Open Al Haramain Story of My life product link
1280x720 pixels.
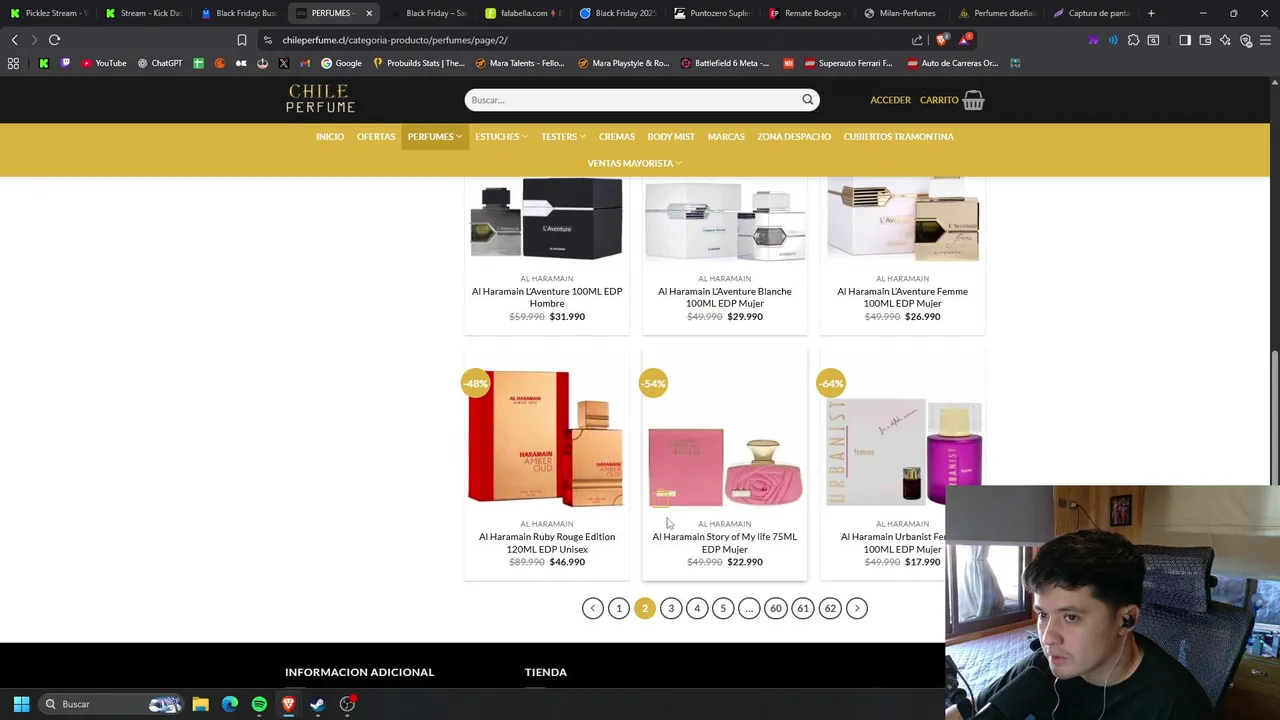pyautogui.click(x=725, y=543)
